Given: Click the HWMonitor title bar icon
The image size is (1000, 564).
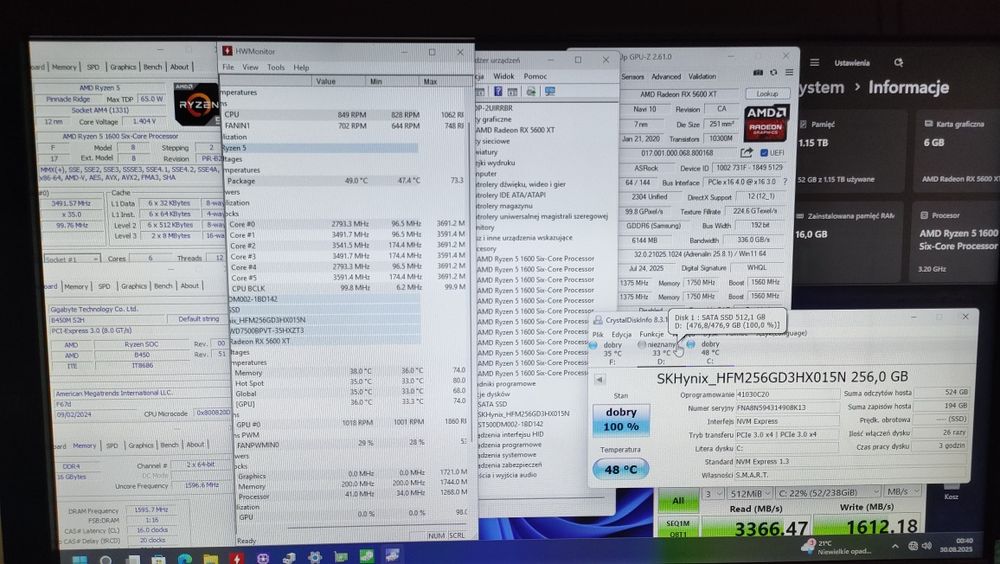Looking at the screenshot, I should point(227,51).
